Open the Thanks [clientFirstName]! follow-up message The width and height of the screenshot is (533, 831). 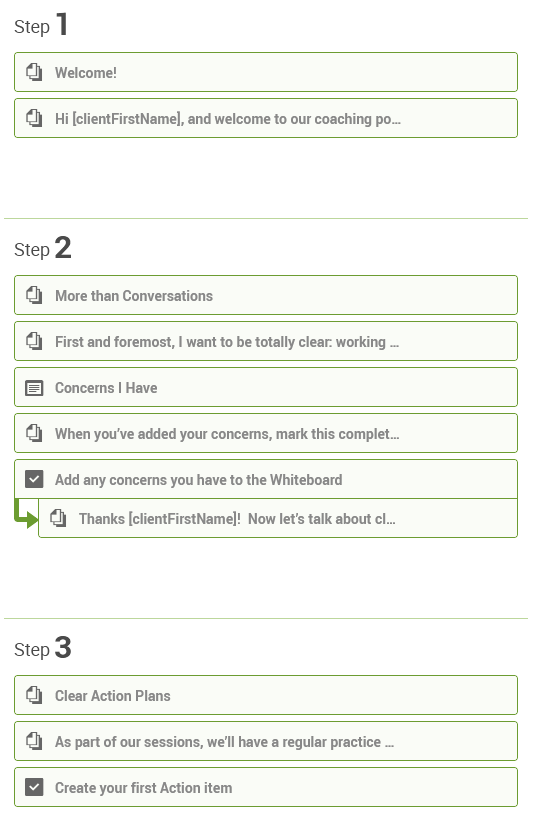[x=278, y=518]
